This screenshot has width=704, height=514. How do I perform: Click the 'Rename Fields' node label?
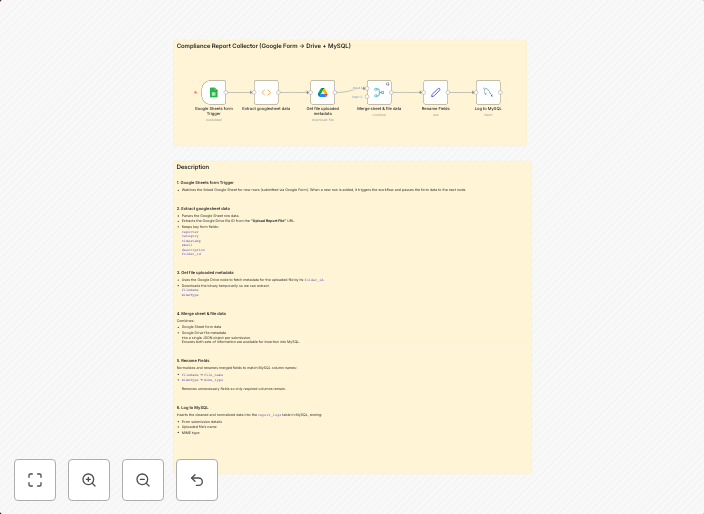(436, 109)
